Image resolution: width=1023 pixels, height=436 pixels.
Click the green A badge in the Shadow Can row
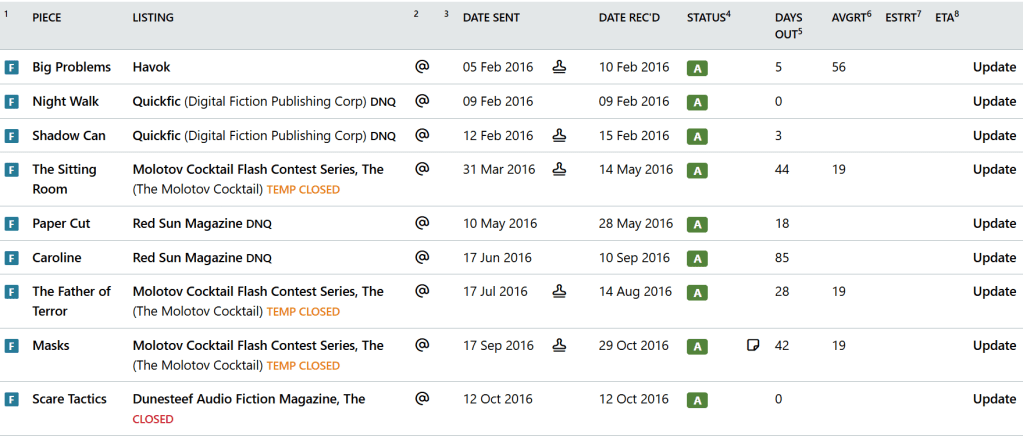(697, 136)
